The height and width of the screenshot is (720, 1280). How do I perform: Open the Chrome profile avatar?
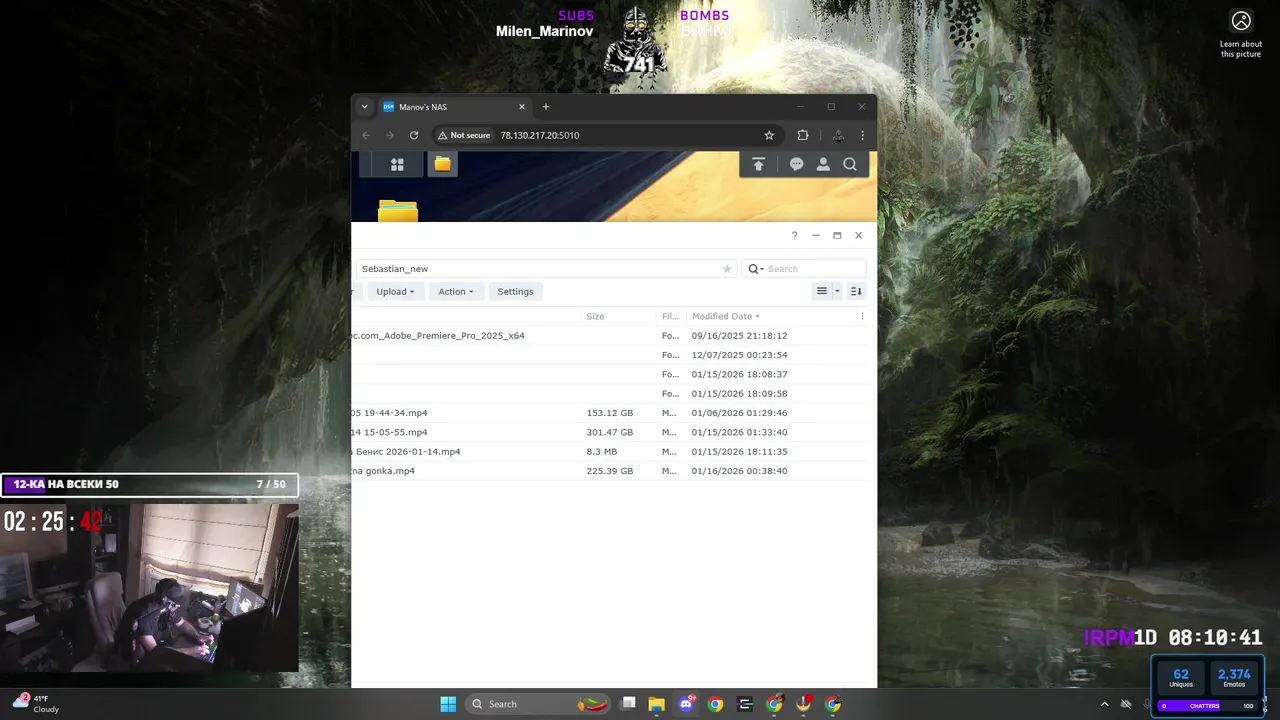[838, 135]
